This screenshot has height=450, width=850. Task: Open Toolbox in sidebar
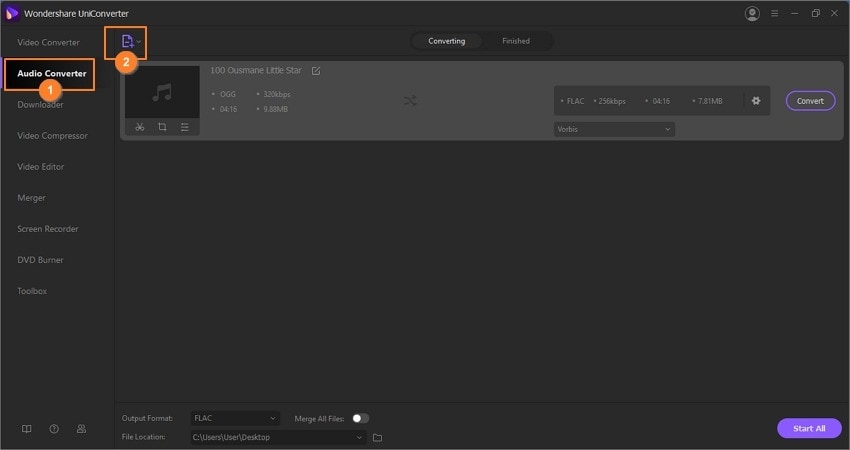(32, 291)
